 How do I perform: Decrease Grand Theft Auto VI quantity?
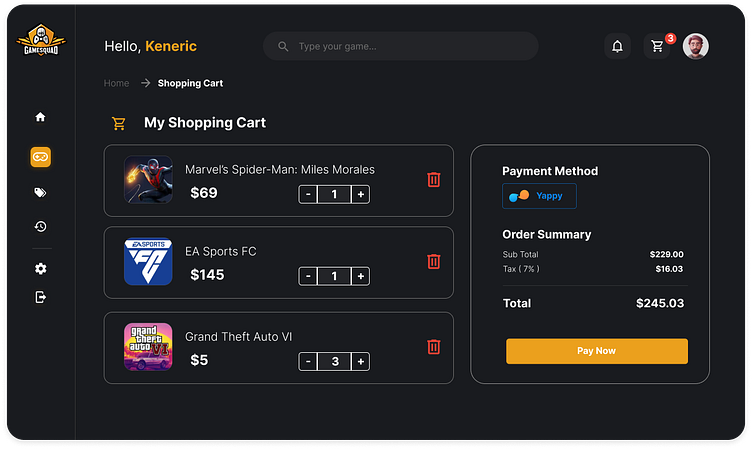308,361
